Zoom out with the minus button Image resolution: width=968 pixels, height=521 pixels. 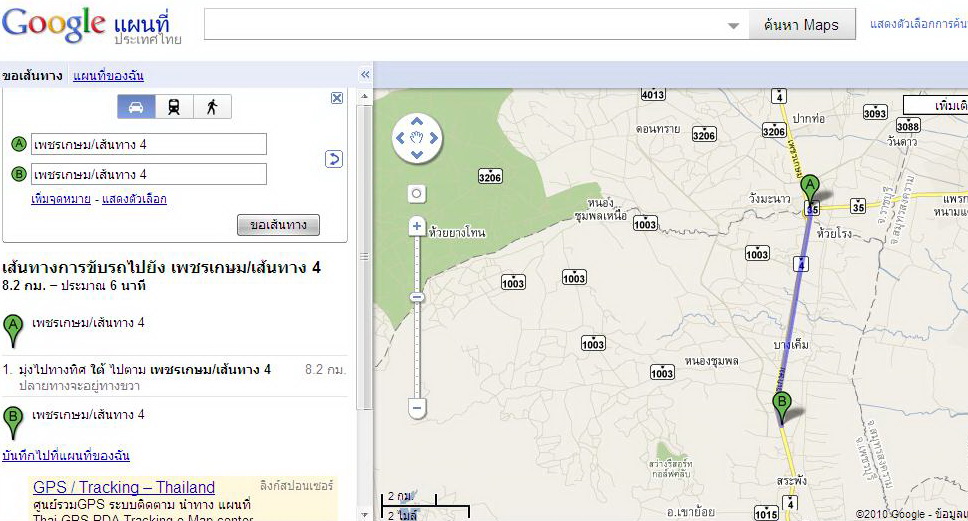[x=417, y=407]
